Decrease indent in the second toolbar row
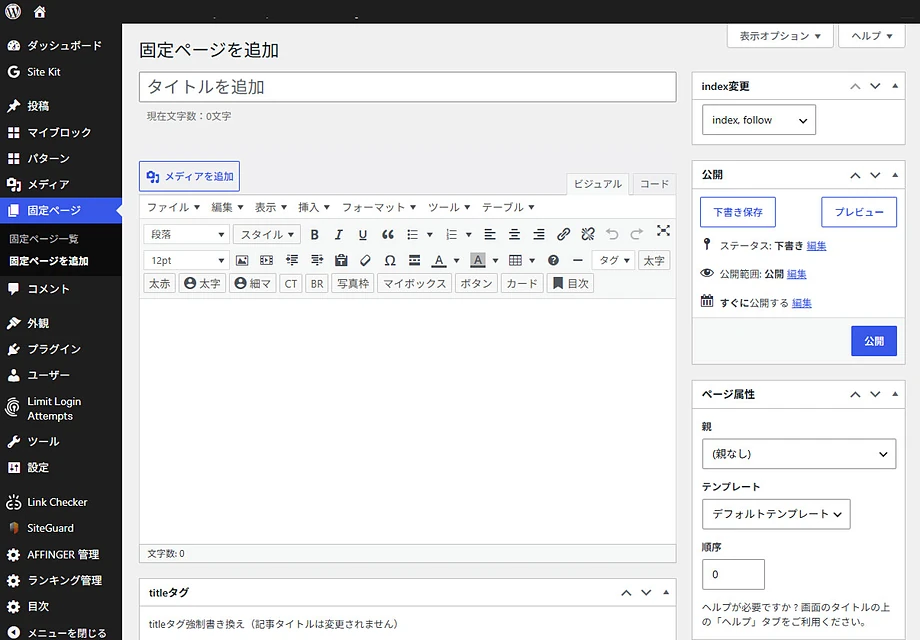 click(x=292, y=260)
